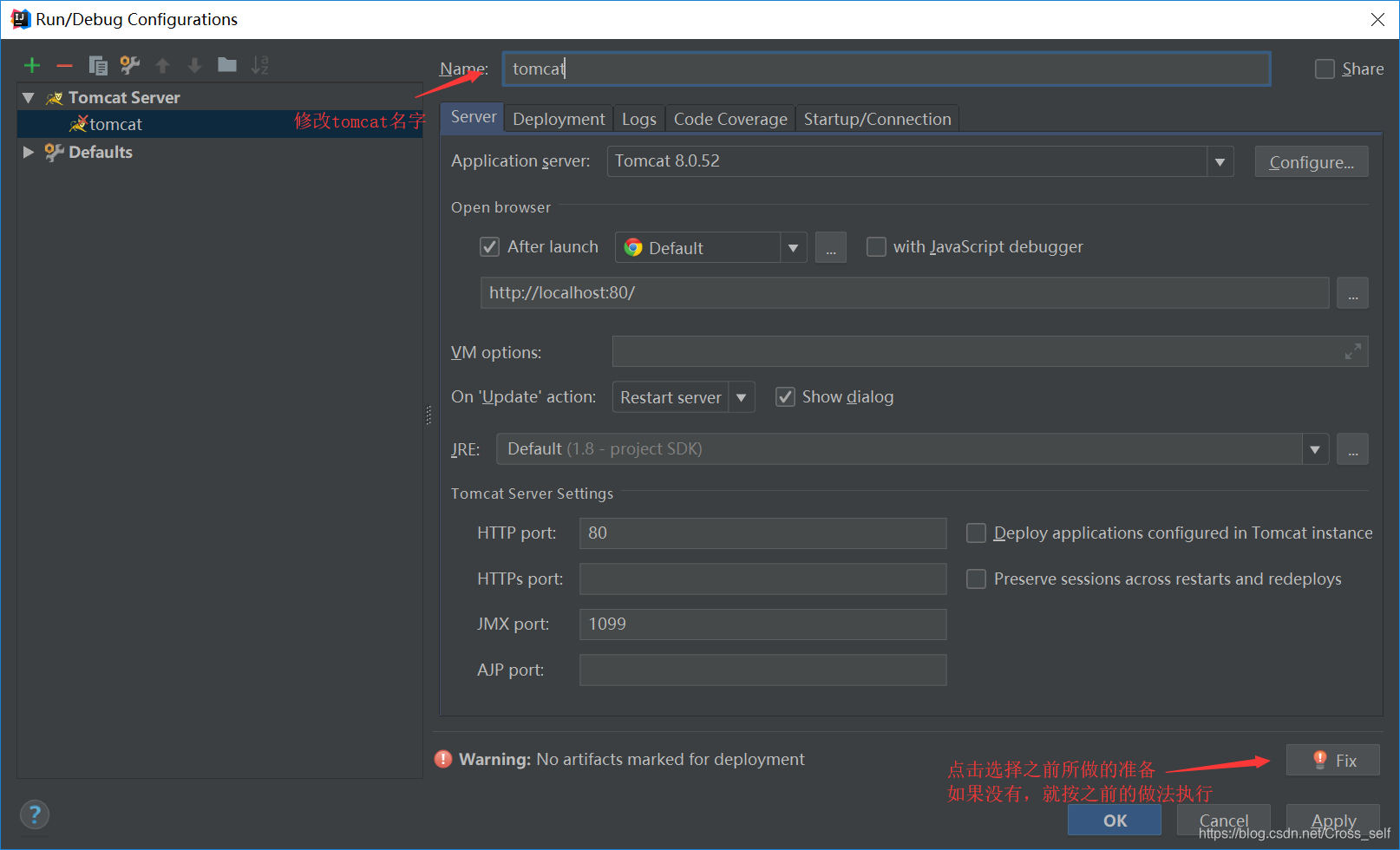The width and height of the screenshot is (1400, 850).
Task: Open the Restart server update action dropdown
Action: pyautogui.click(x=742, y=397)
